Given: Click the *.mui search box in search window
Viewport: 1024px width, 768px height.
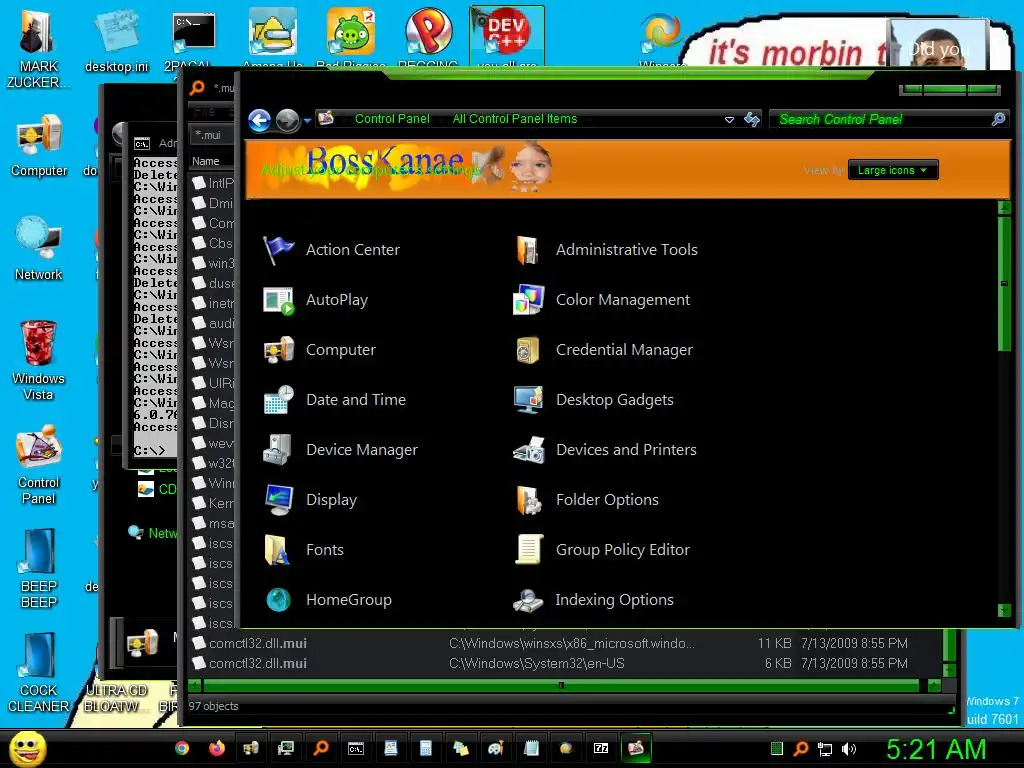Looking at the screenshot, I should coord(212,135).
